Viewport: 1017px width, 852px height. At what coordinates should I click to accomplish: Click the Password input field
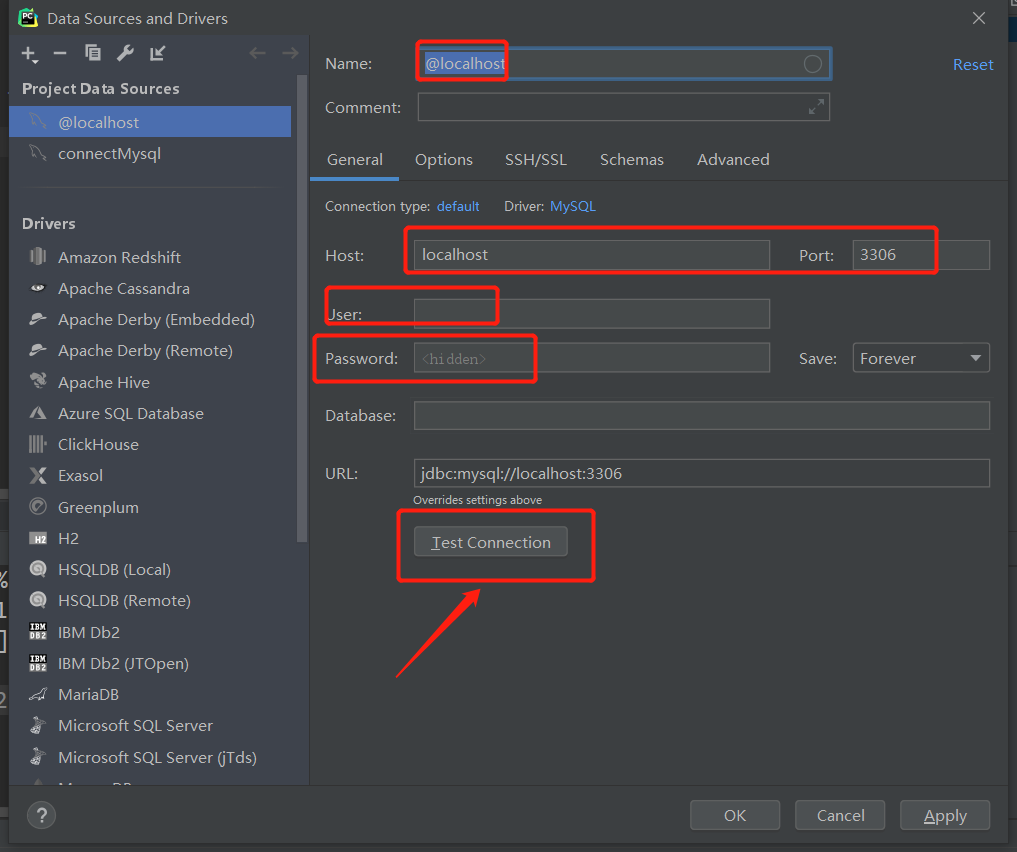pos(592,358)
